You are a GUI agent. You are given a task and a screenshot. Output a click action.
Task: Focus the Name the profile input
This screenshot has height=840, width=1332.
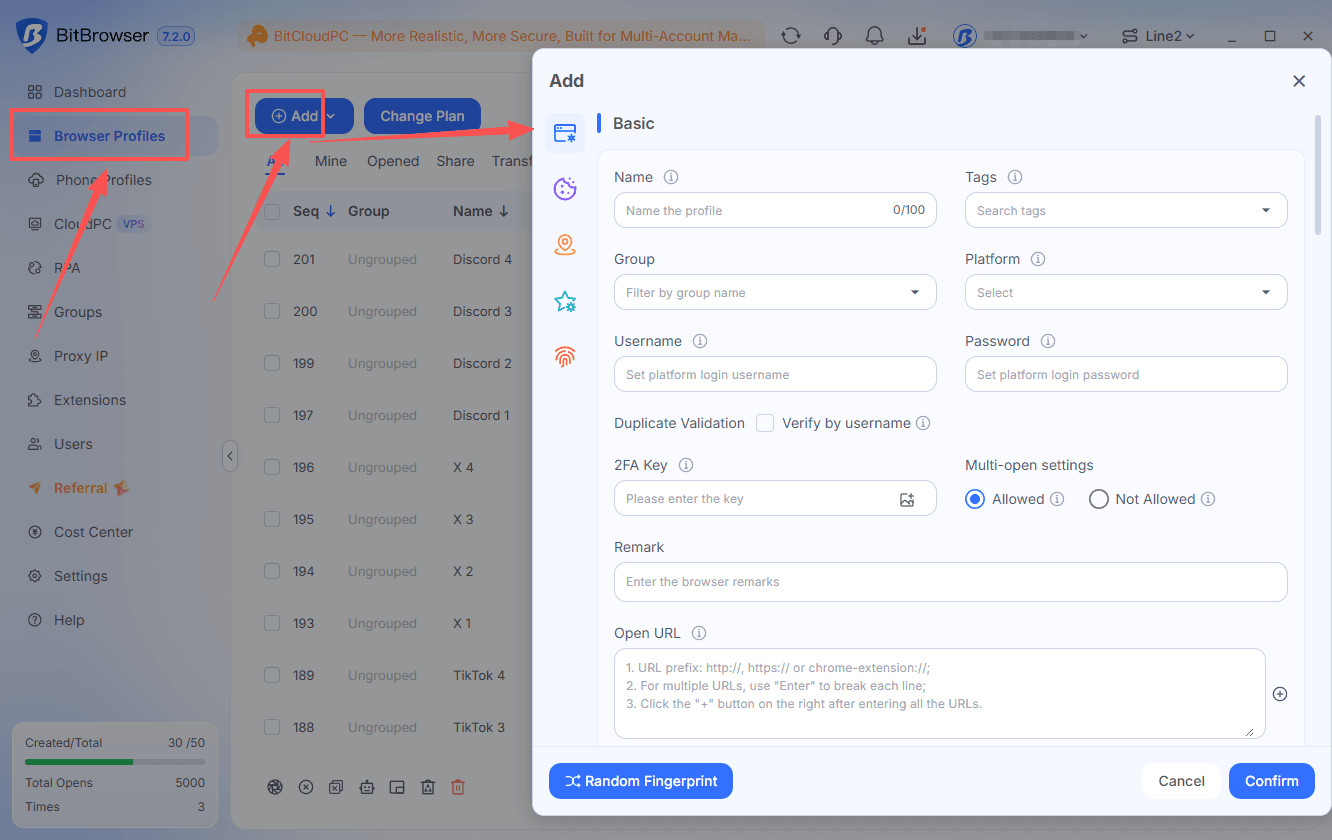(775, 211)
